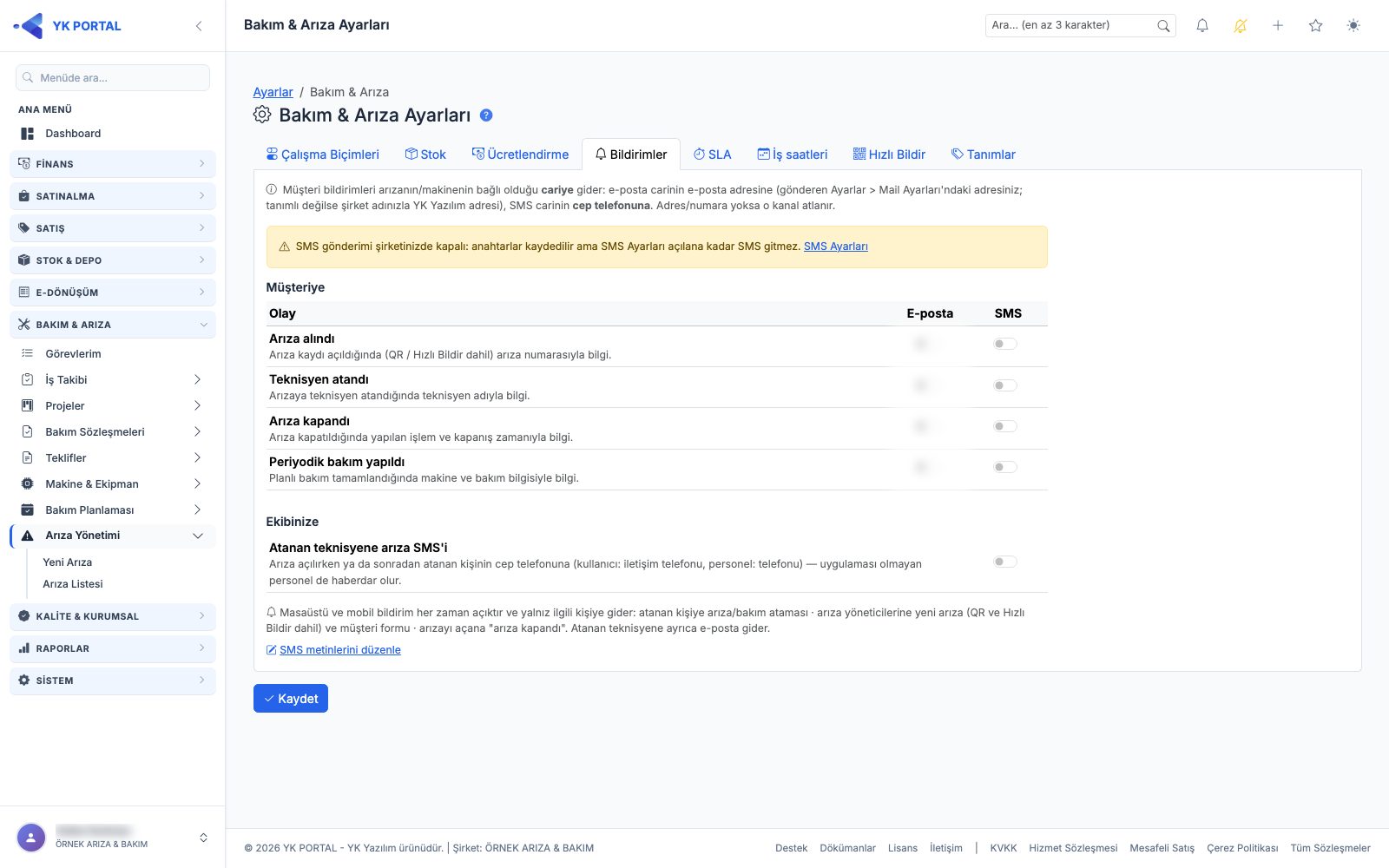
Task: Toggle SMS switch for Arıza alındı
Action: pyautogui.click(x=1005, y=344)
